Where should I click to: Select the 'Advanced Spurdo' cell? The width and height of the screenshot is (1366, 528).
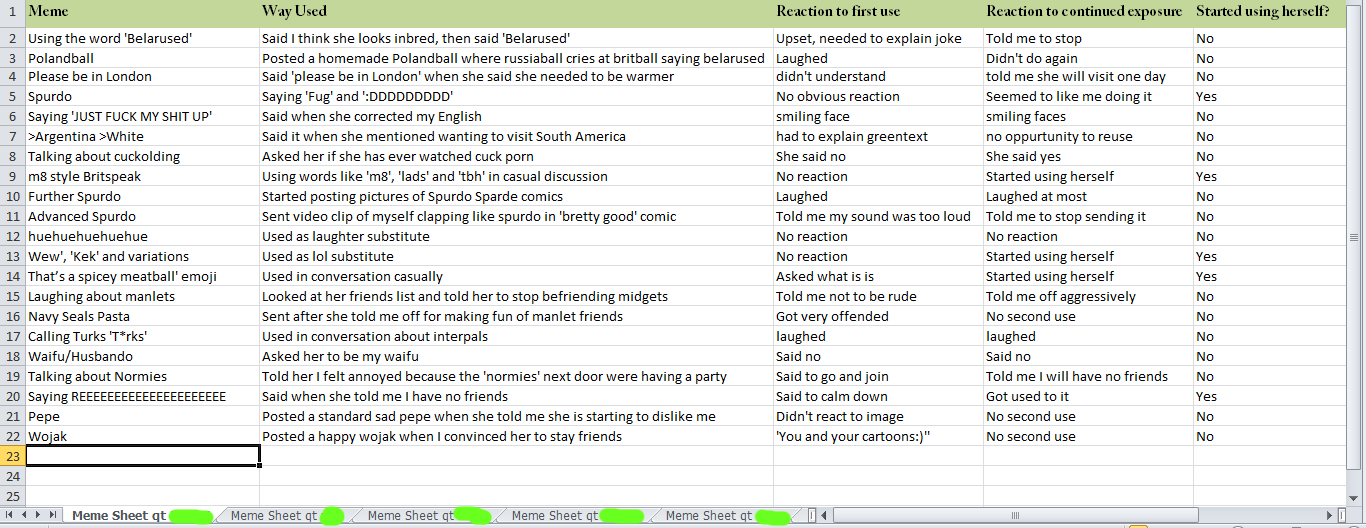(142, 216)
